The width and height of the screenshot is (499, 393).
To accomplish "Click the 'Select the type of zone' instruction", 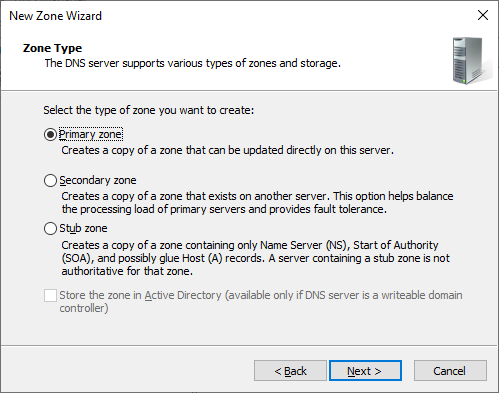I will [x=149, y=110].
